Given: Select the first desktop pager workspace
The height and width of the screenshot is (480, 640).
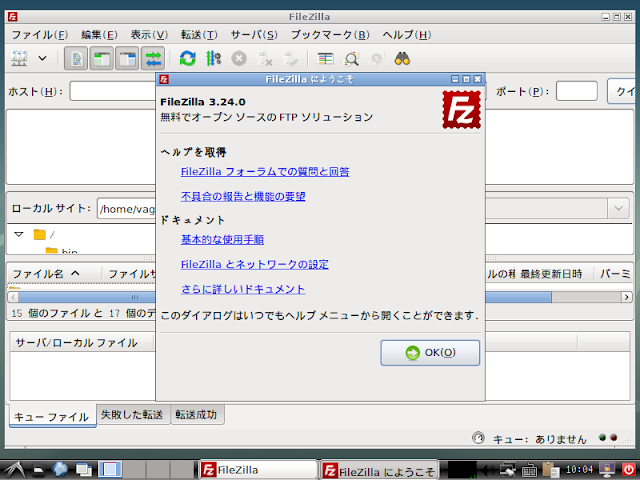Looking at the screenshot, I should tap(110, 469).
